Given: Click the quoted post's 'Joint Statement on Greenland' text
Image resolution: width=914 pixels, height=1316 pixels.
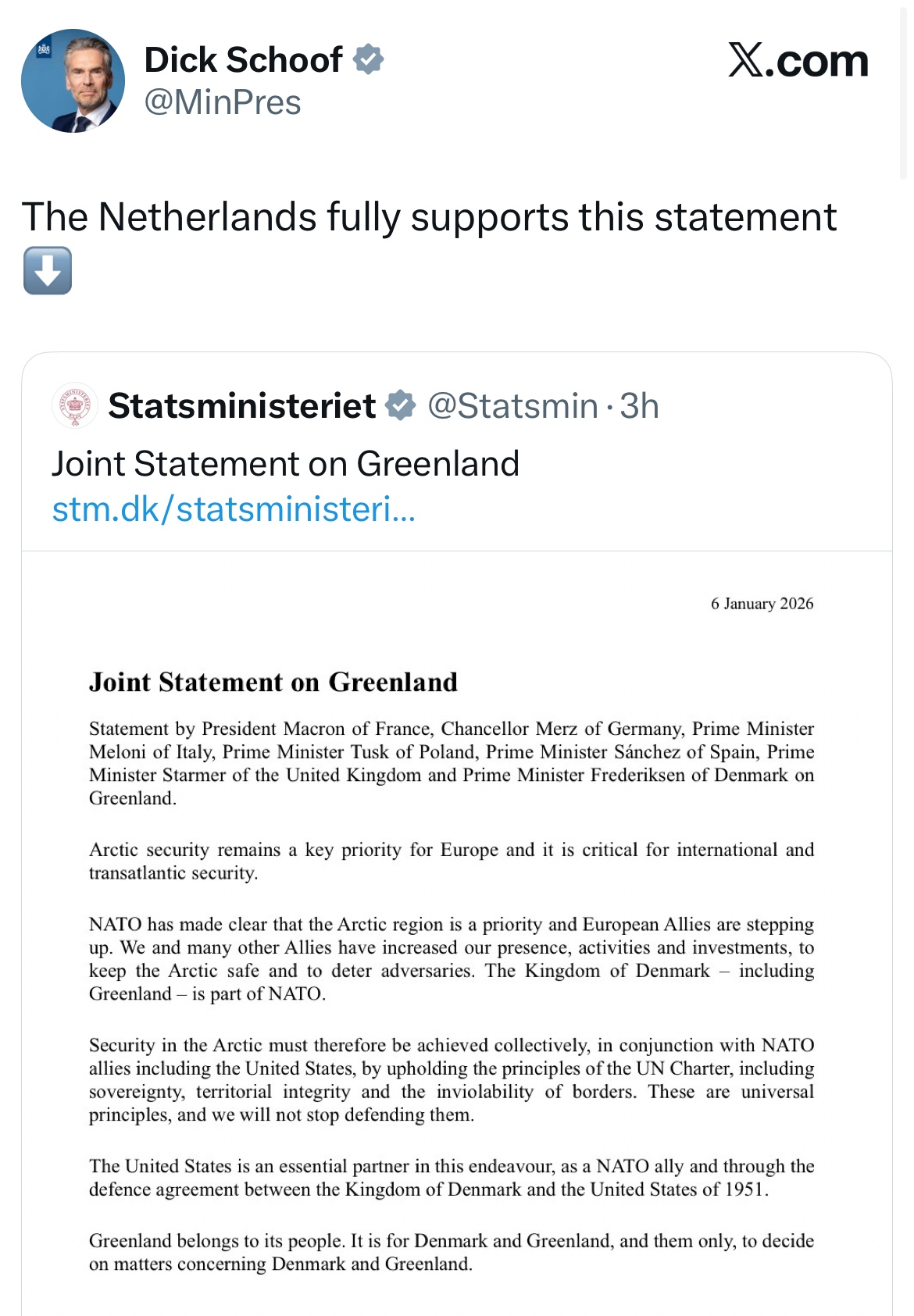Looking at the screenshot, I should tap(285, 463).
